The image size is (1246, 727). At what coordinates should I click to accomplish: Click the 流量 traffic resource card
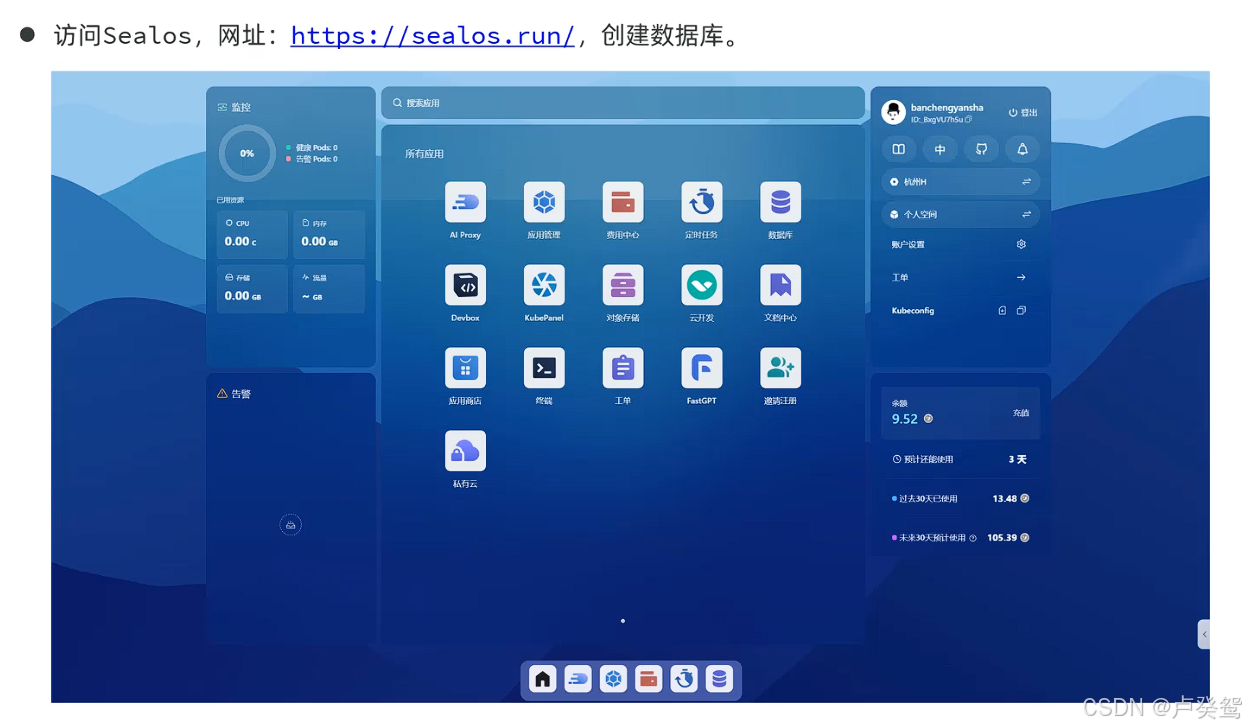click(329, 289)
